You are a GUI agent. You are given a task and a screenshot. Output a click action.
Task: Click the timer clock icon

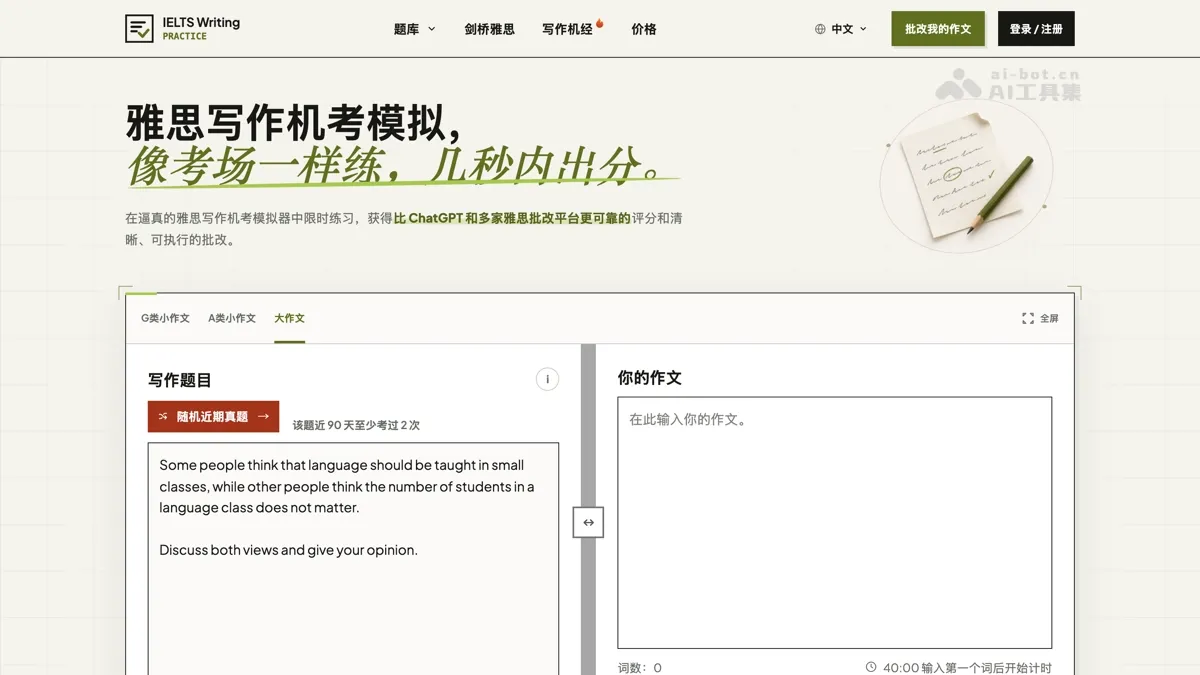click(x=870, y=667)
